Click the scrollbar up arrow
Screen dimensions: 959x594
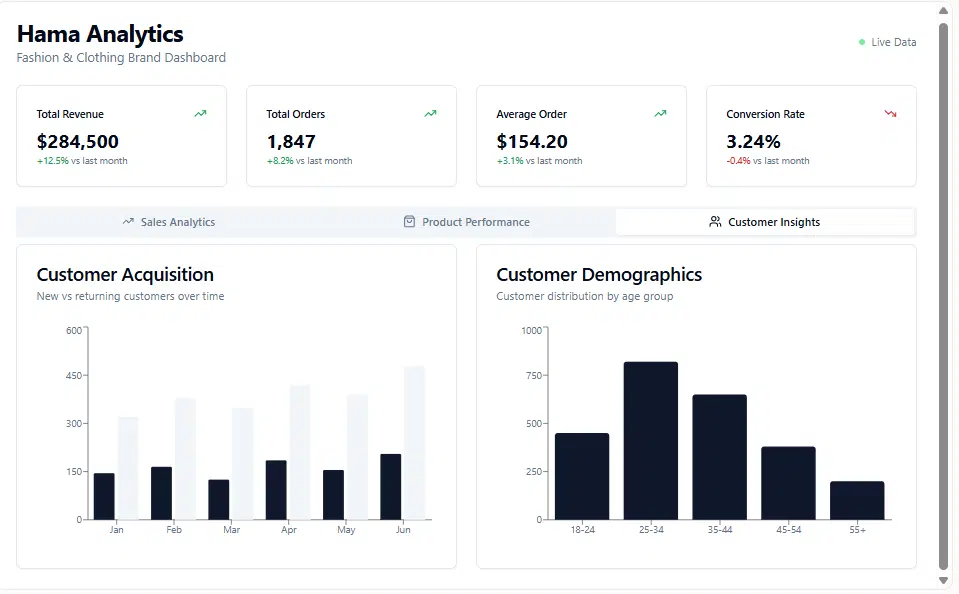point(943,11)
